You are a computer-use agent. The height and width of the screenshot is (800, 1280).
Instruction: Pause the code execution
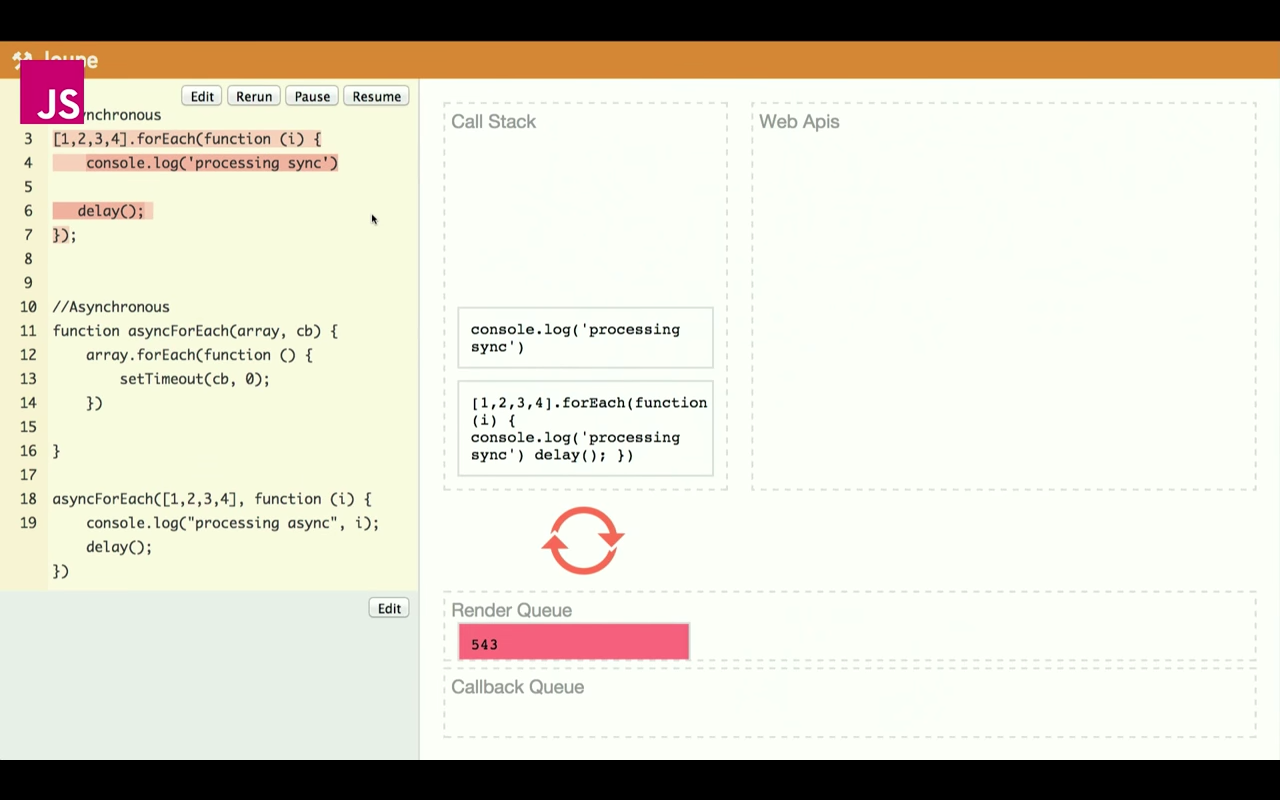coord(312,96)
